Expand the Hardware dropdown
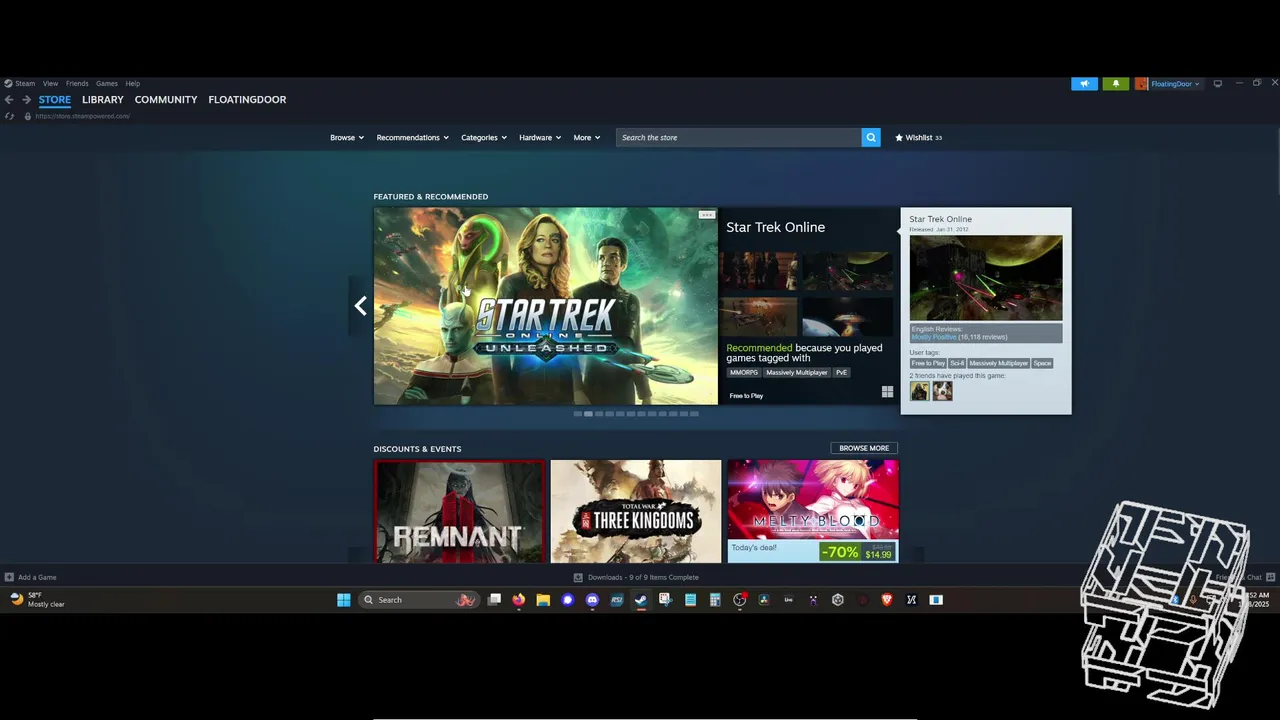The height and width of the screenshot is (720, 1280). [x=540, y=137]
